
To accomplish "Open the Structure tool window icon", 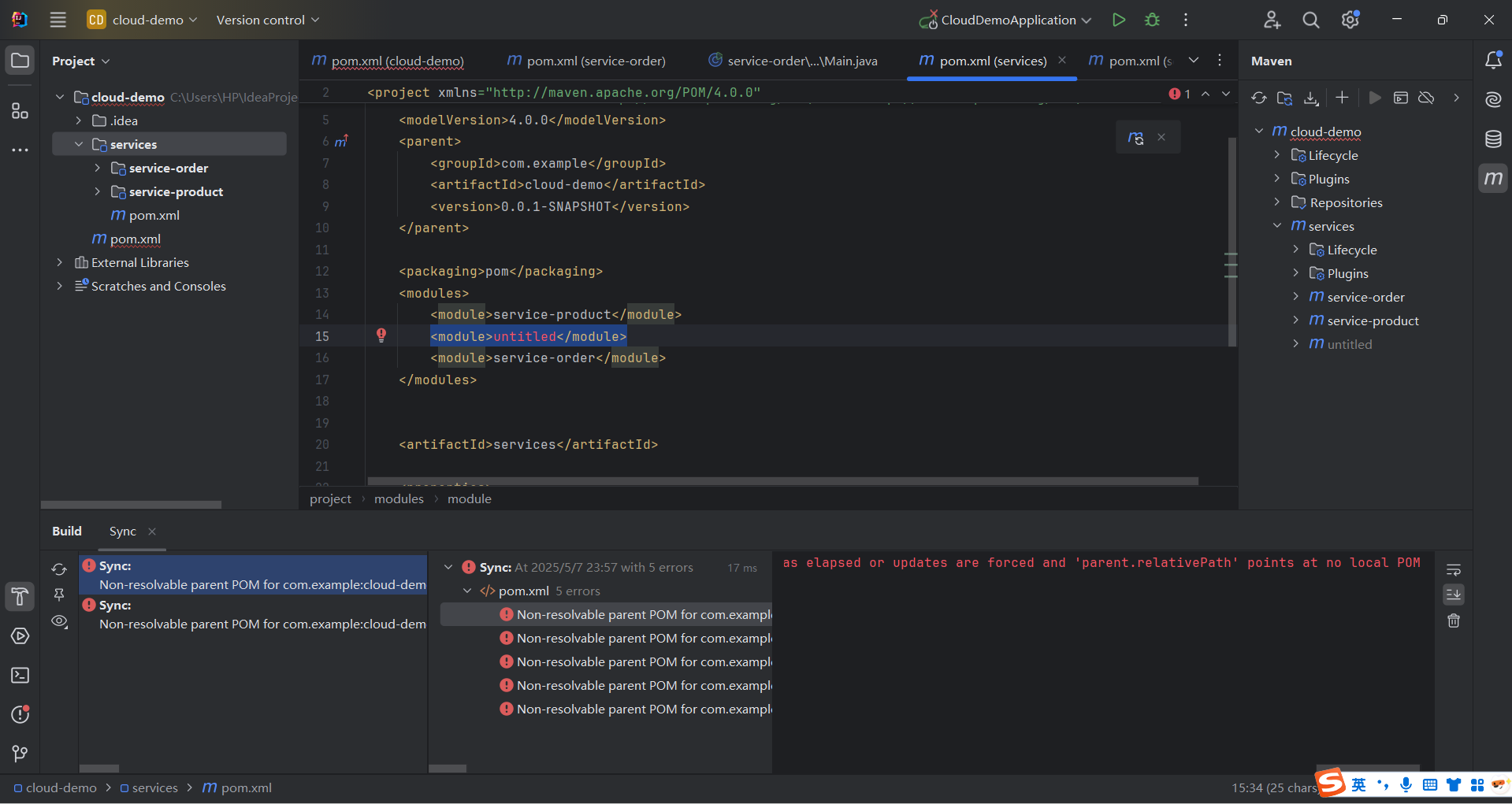I will pyautogui.click(x=20, y=110).
